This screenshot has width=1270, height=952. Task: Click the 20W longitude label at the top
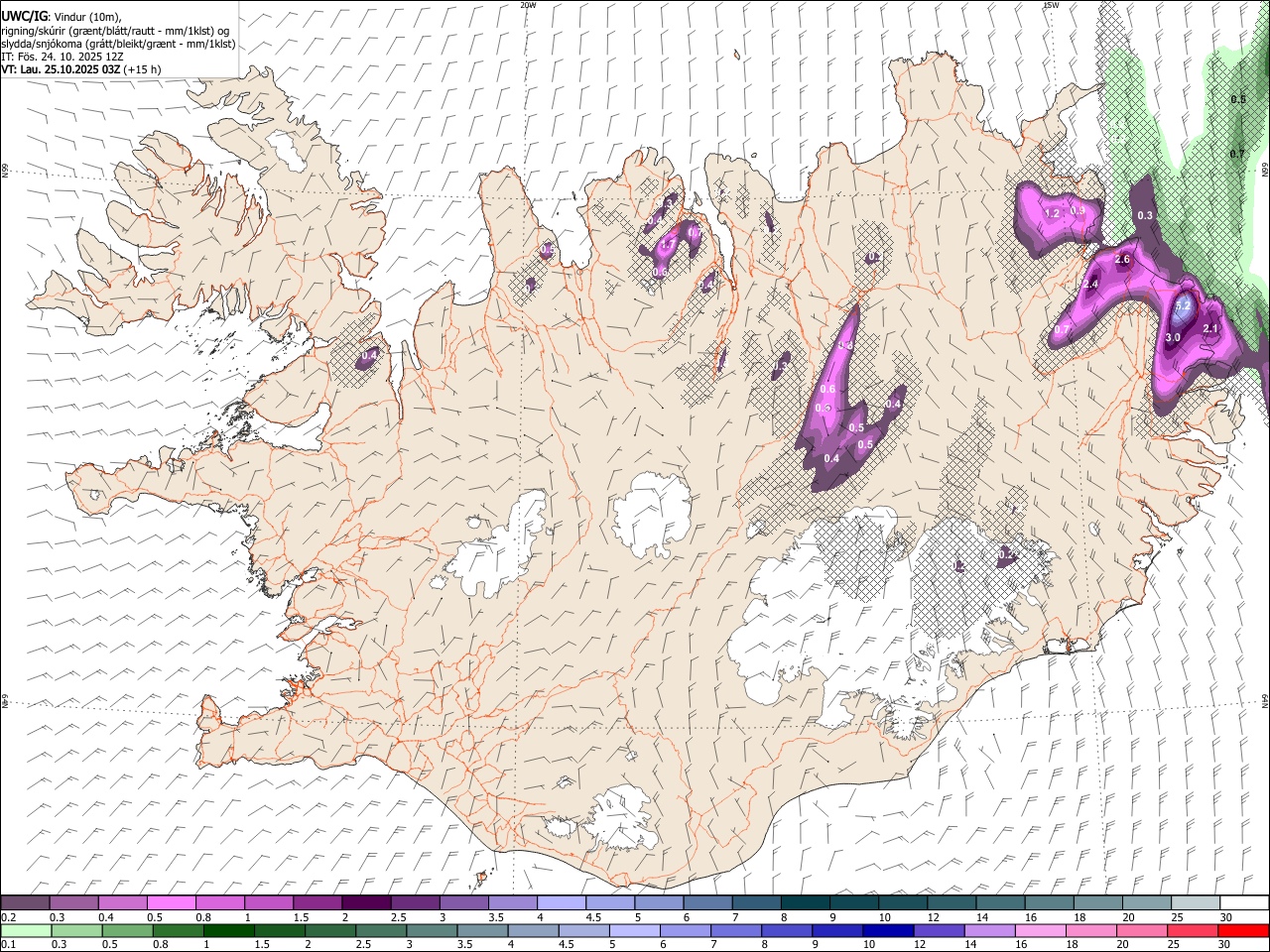coord(529,5)
